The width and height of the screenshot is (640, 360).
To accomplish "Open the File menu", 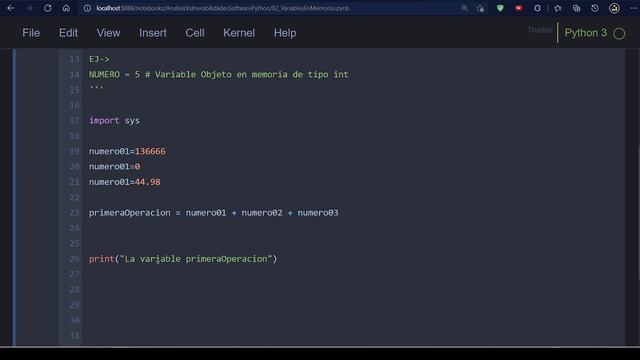I will 31,33.
